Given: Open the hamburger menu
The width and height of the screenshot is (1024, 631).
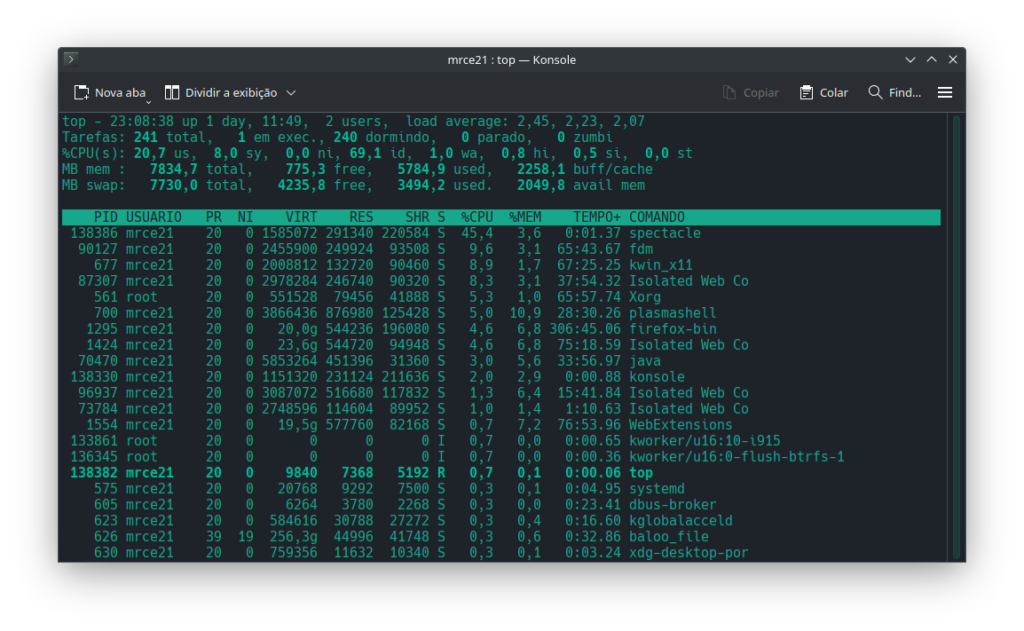Looking at the screenshot, I should (945, 93).
